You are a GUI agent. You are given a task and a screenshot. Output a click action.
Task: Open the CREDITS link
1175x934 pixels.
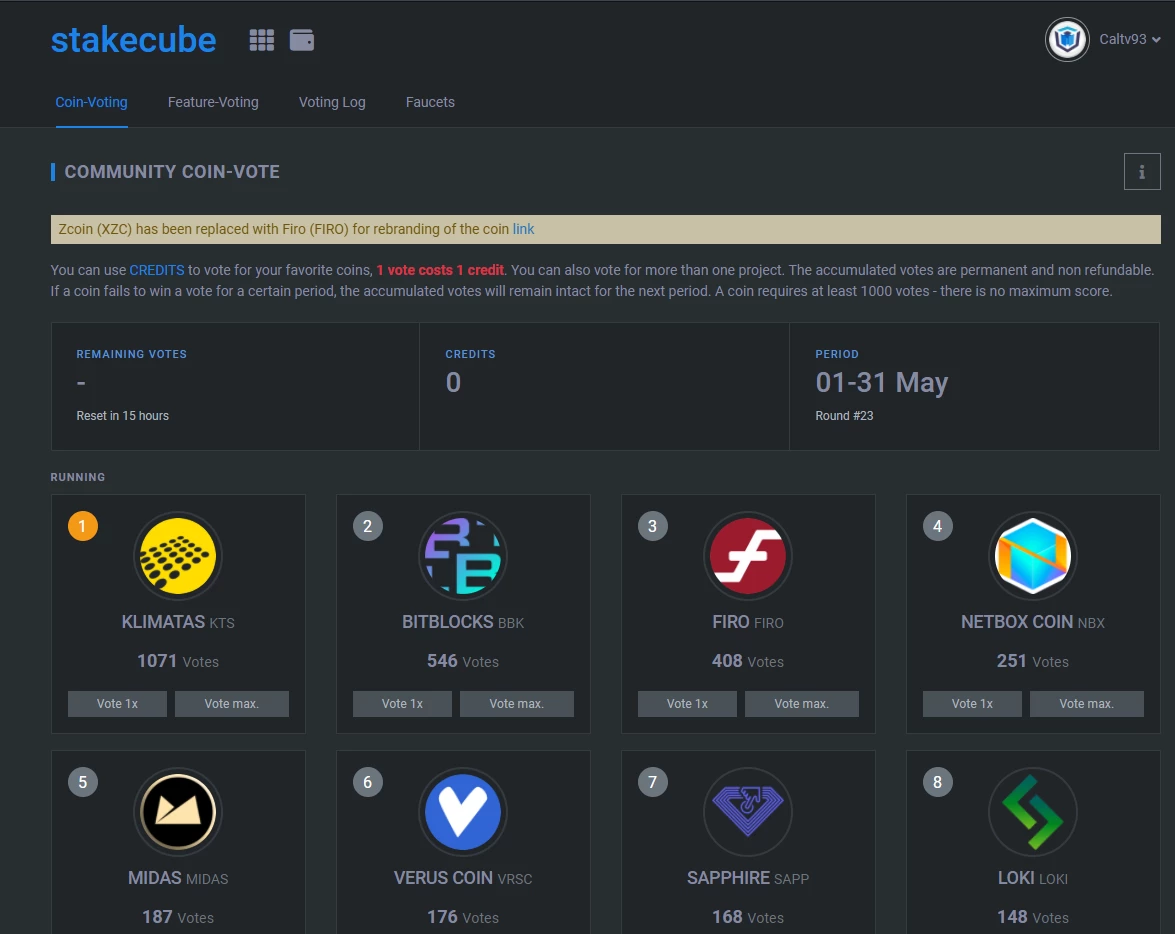[x=157, y=270]
